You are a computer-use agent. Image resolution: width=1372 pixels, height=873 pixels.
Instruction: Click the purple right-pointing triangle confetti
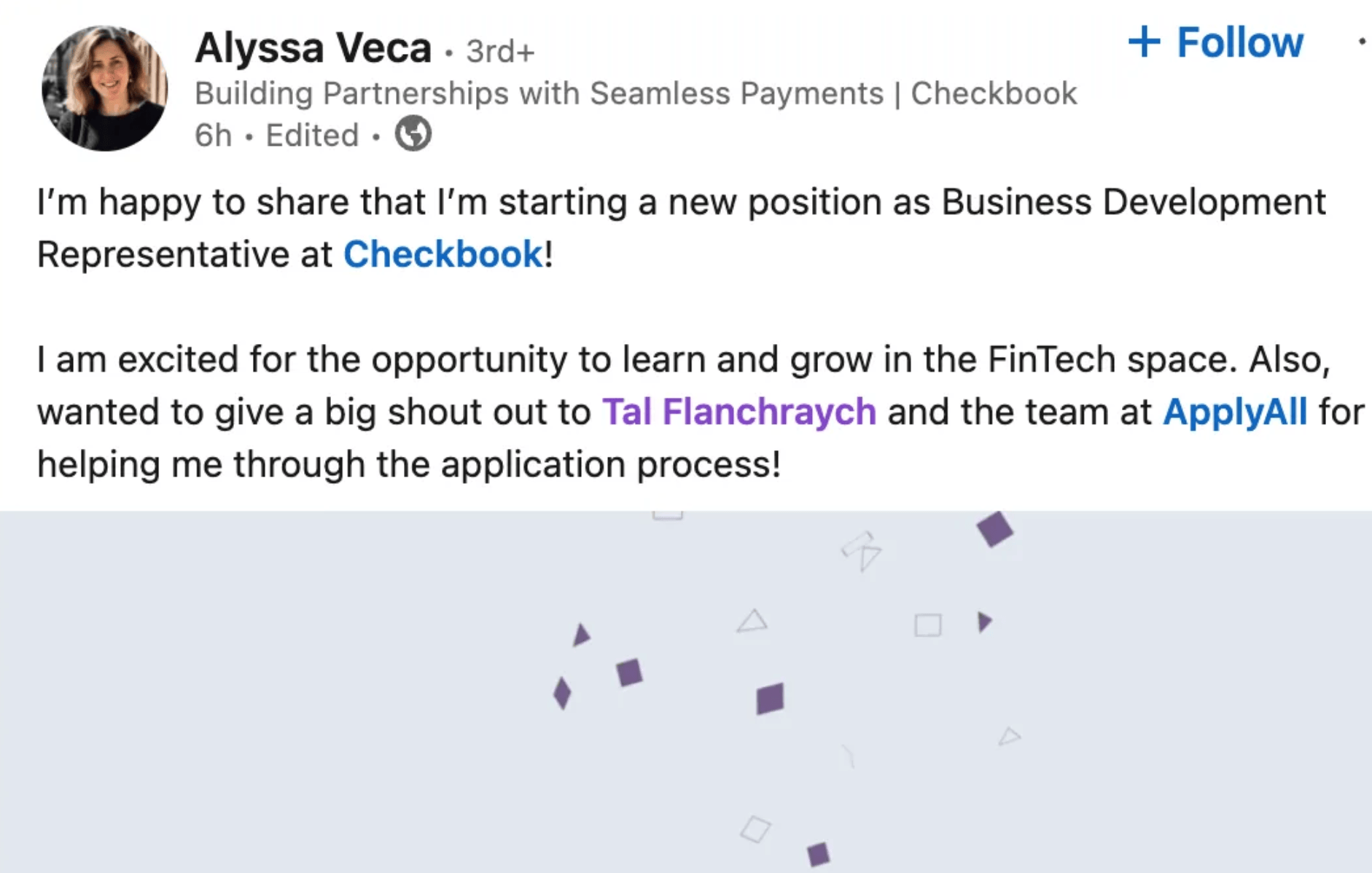[x=984, y=622]
